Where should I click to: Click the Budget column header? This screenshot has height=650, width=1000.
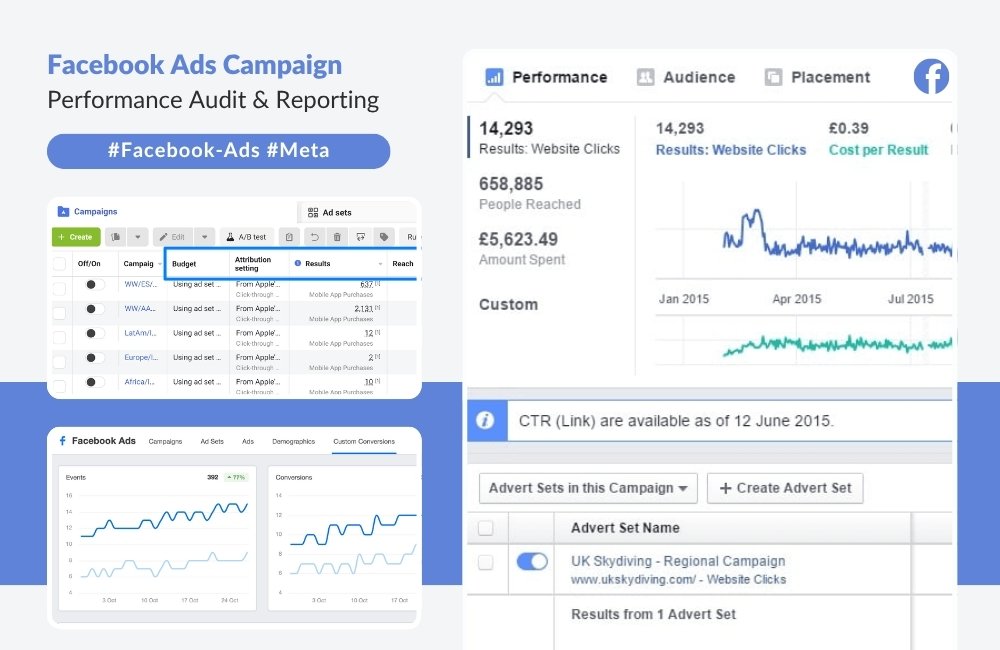click(x=184, y=264)
